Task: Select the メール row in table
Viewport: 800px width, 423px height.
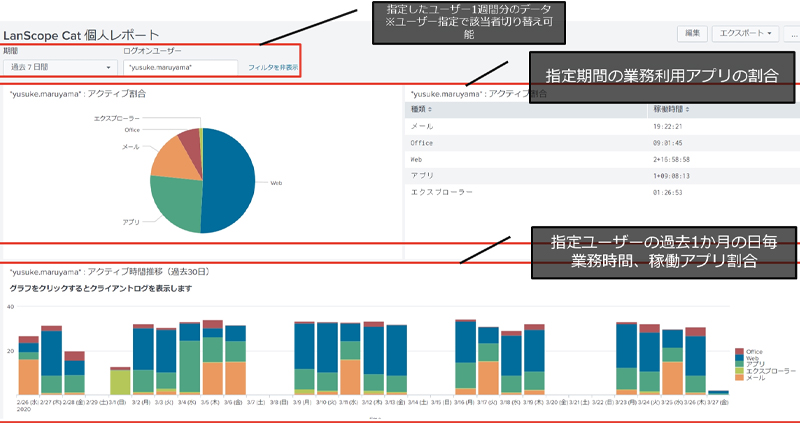Action: pos(602,126)
